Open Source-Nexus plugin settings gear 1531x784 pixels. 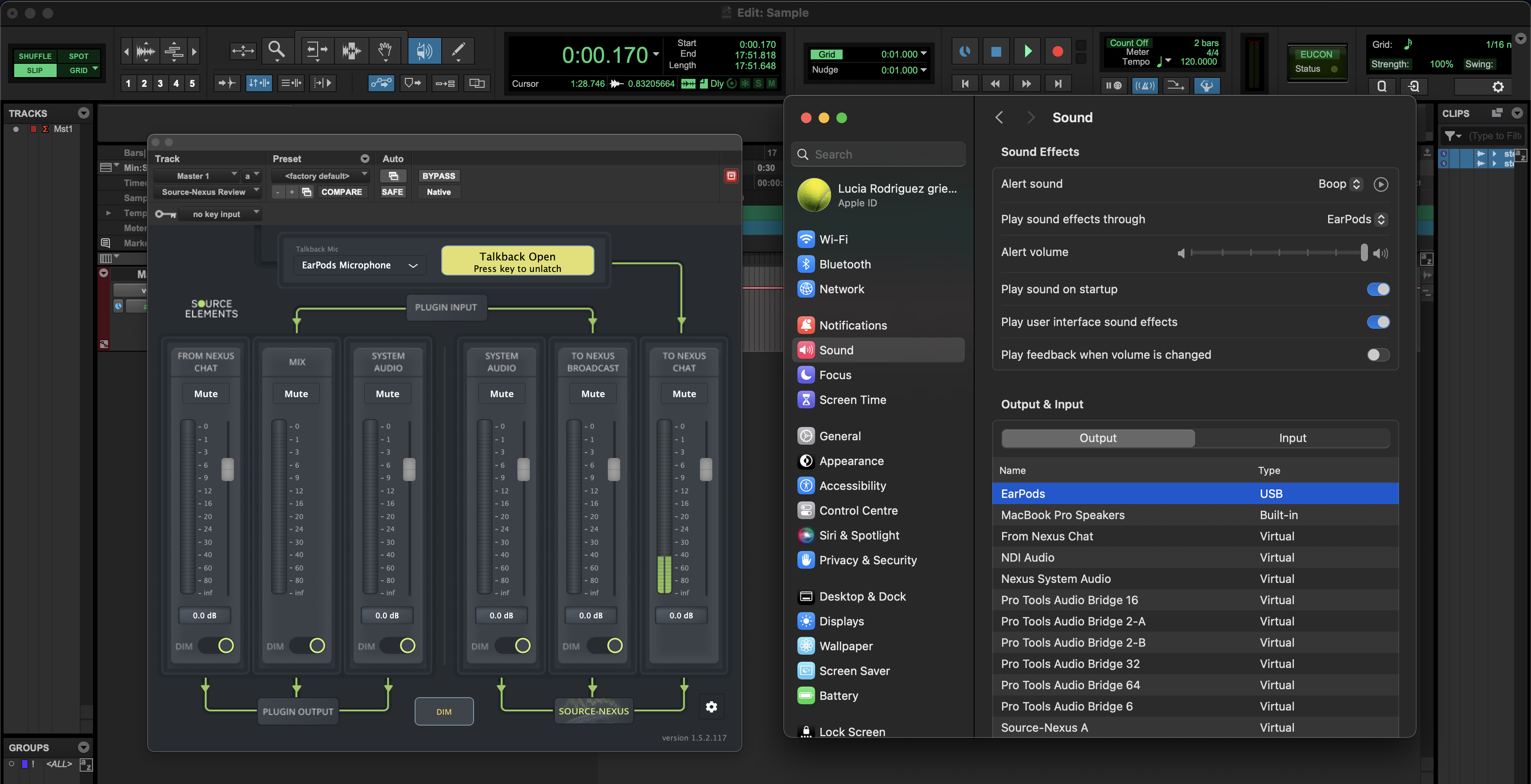pos(711,707)
